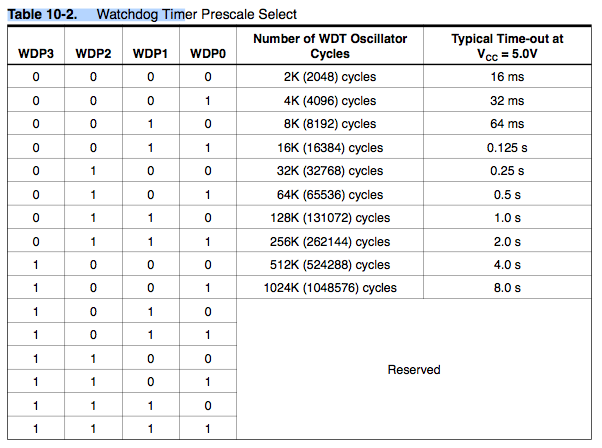Click the 0.125 s time-out value
This screenshot has width=602, height=448.
507,147
